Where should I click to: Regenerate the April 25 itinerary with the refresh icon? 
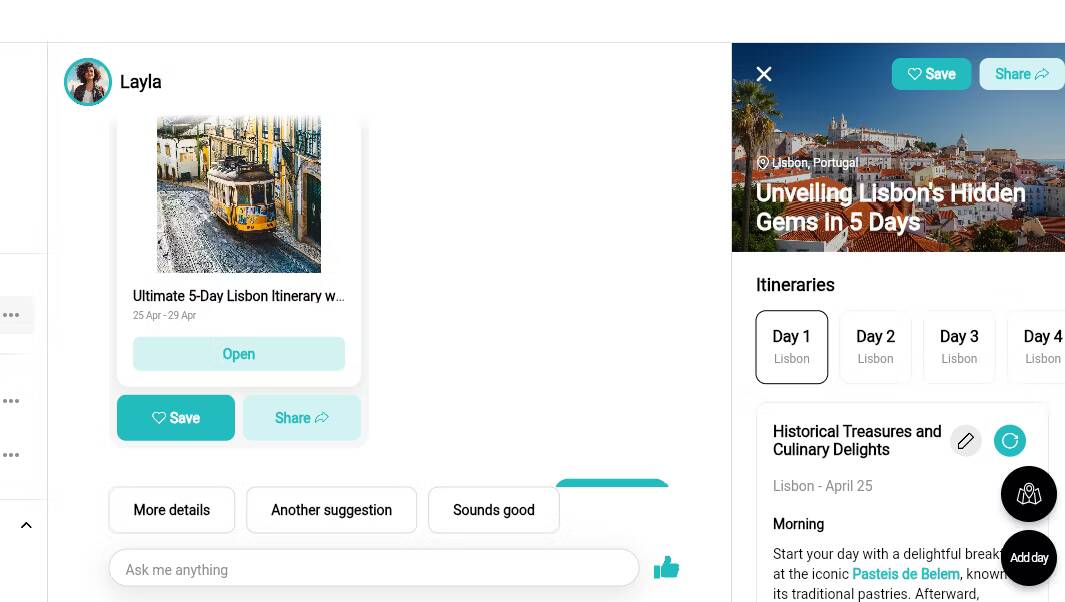[x=1010, y=440]
